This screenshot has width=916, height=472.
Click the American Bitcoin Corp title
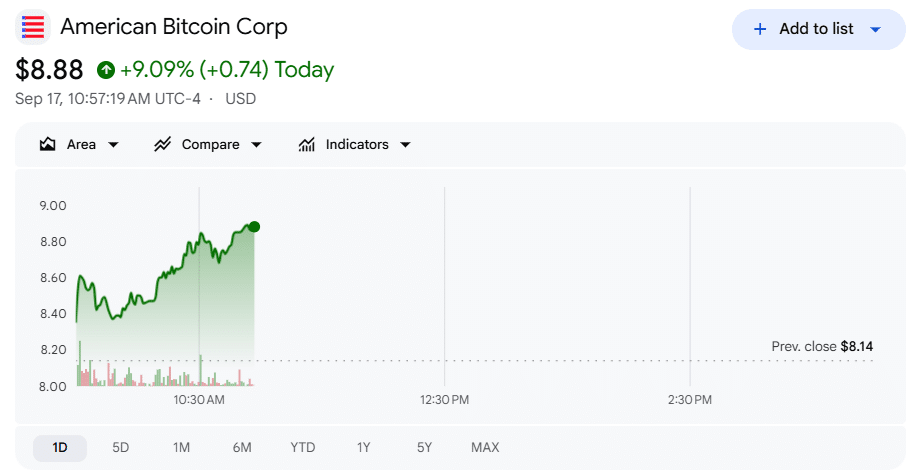pos(174,27)
